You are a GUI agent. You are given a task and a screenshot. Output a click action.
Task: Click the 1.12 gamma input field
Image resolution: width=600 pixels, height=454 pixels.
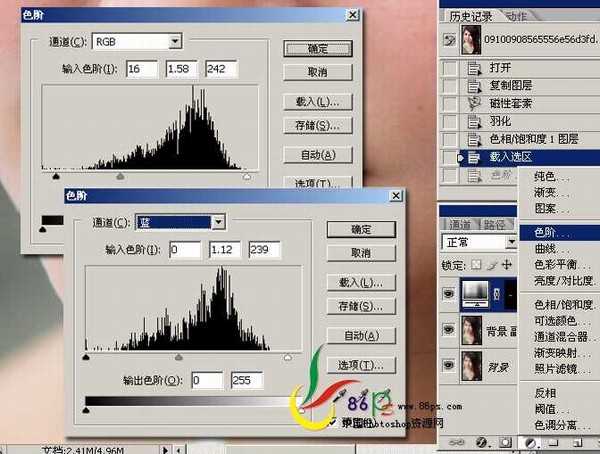click(x=225, y=250)
